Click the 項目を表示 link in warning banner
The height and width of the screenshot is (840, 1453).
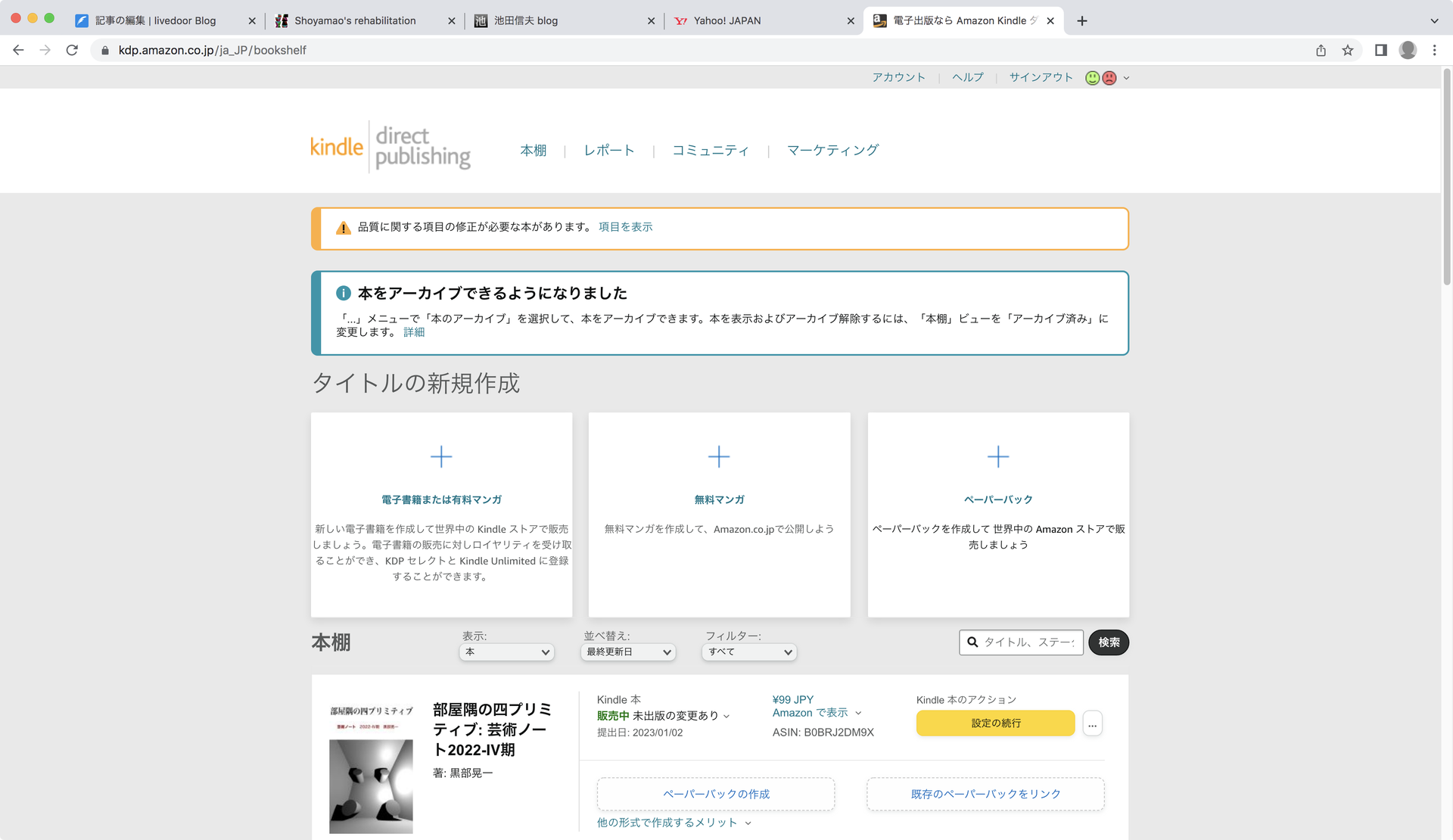[625, 227]
